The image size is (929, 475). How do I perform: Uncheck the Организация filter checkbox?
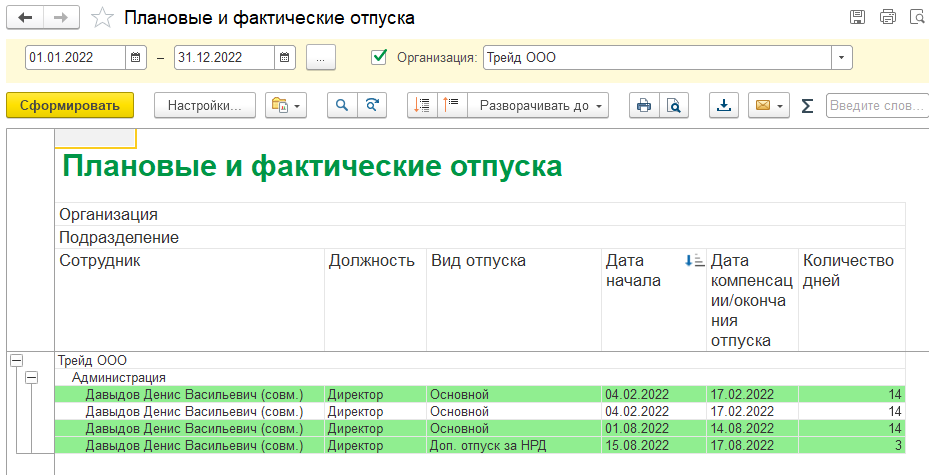pyautogui.click(x=379, y=57)
